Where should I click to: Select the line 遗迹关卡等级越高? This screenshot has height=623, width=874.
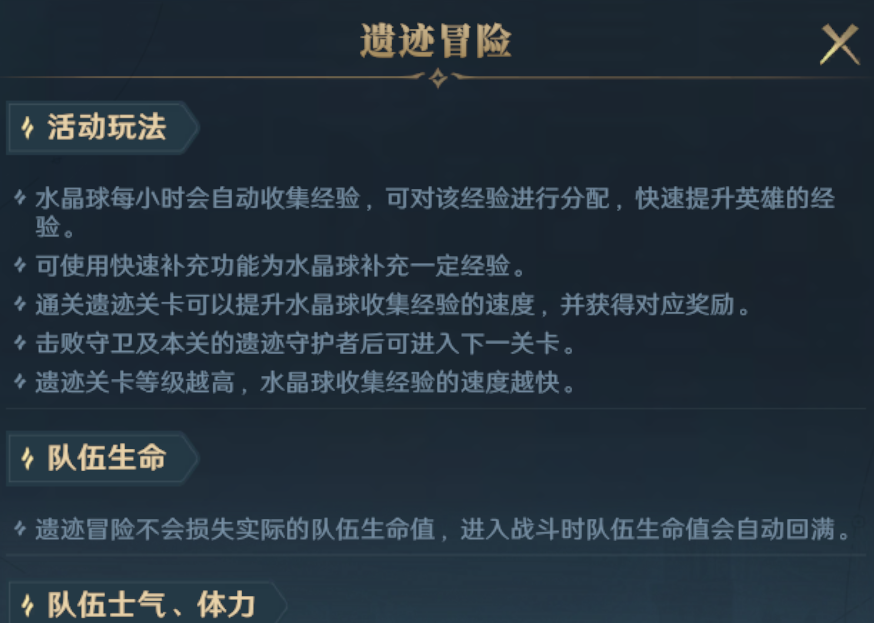[305, 382]
